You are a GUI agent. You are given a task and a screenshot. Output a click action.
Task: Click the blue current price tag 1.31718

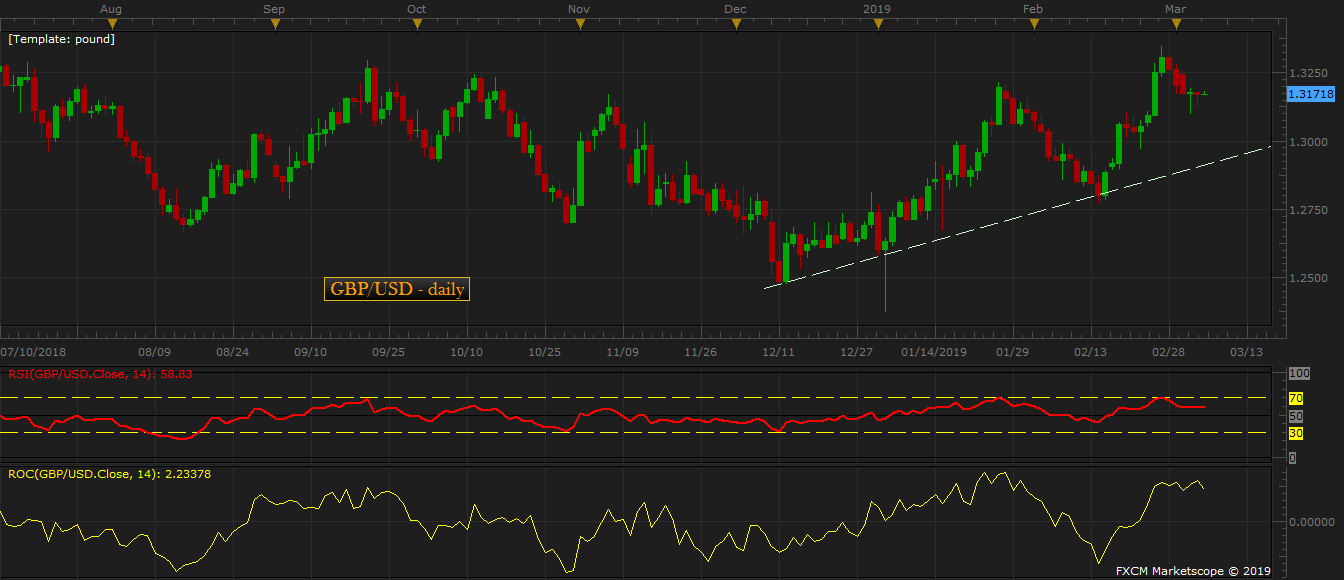pos(1311,93)
